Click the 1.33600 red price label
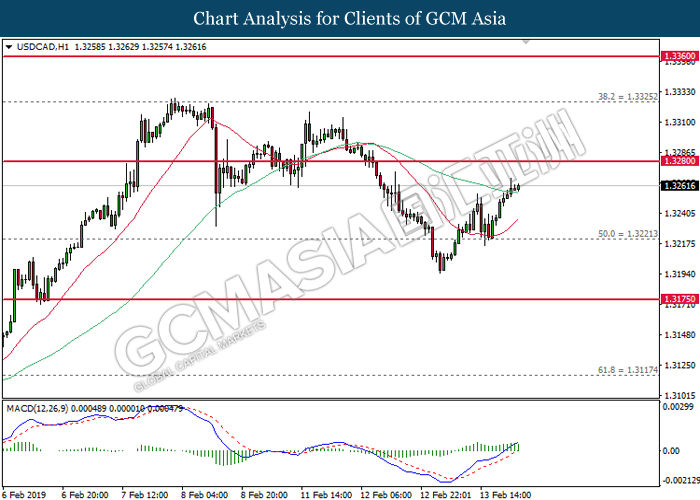 pyautogui.click(x=679, y=56)
